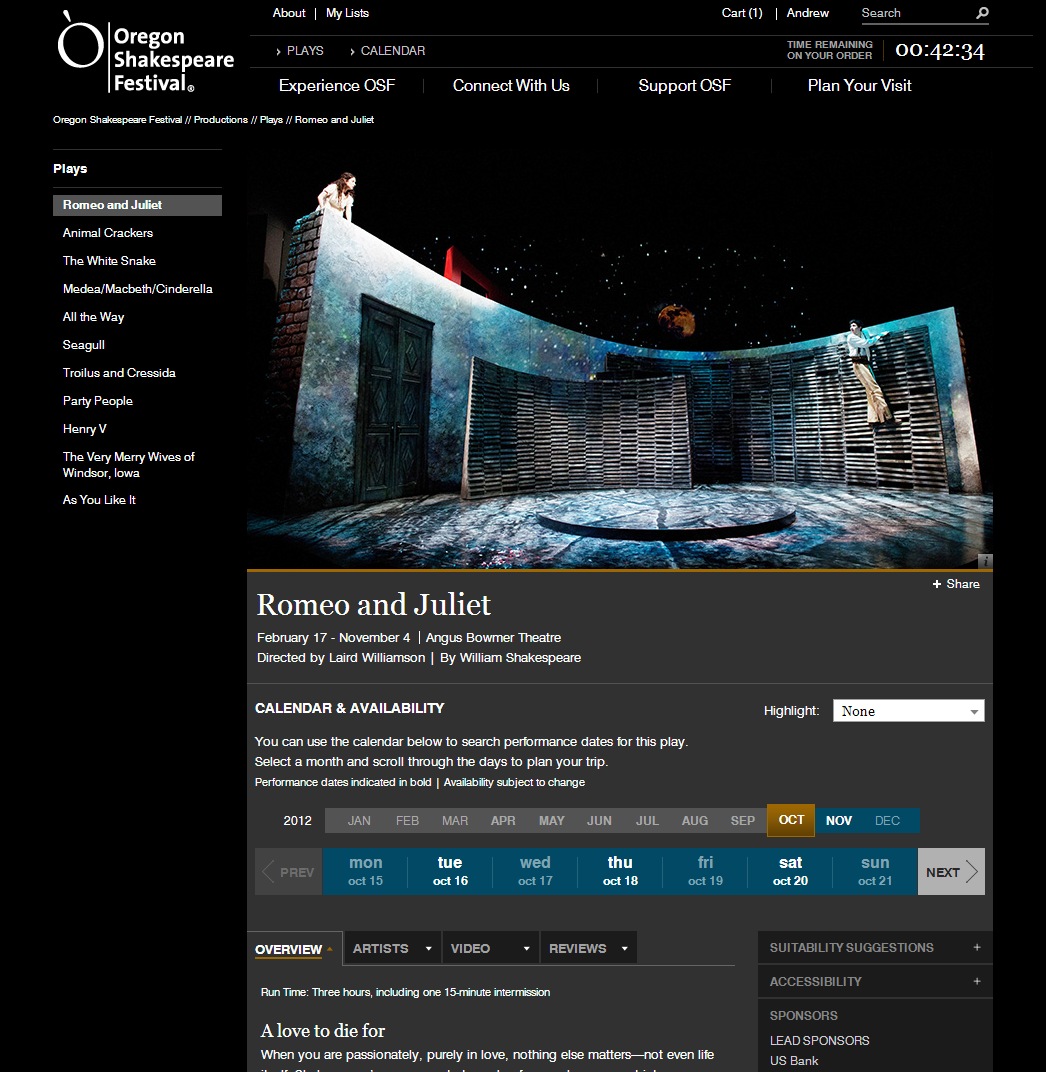This screenshot has width=1046, height=1072.
Task: Click the image info icon on photo
Action: click(x=985, y=561)
